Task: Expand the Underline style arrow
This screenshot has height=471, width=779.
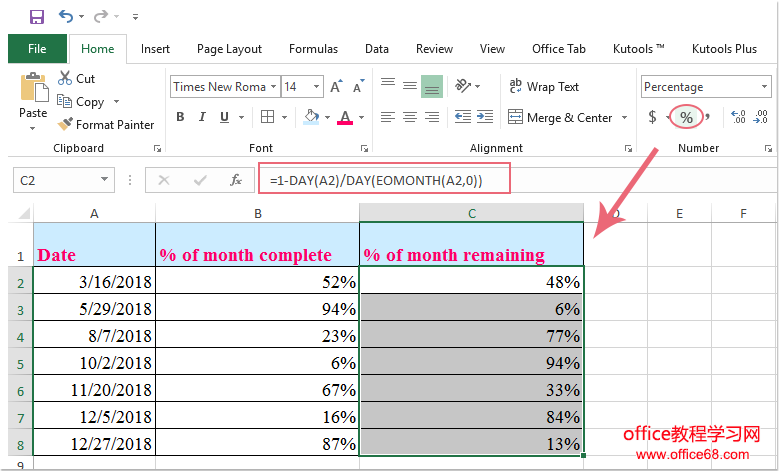Action: point(241,117)
